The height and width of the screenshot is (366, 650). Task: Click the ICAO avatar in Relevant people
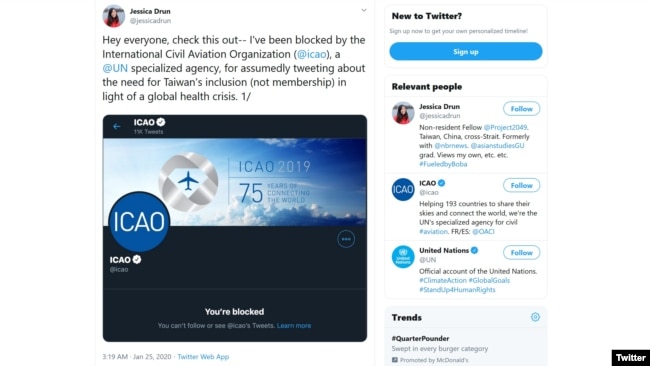coord(403,189)
